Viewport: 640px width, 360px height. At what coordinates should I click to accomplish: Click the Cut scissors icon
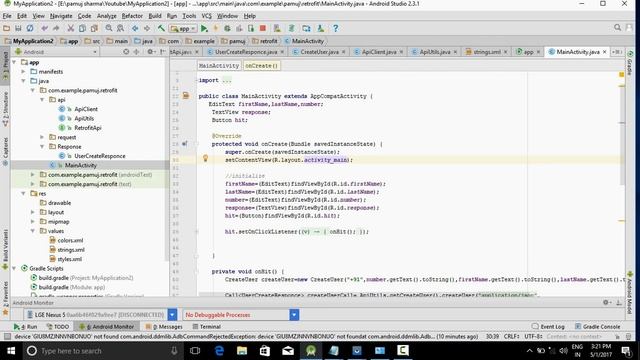pyautogui.click(x=71, y=28)
